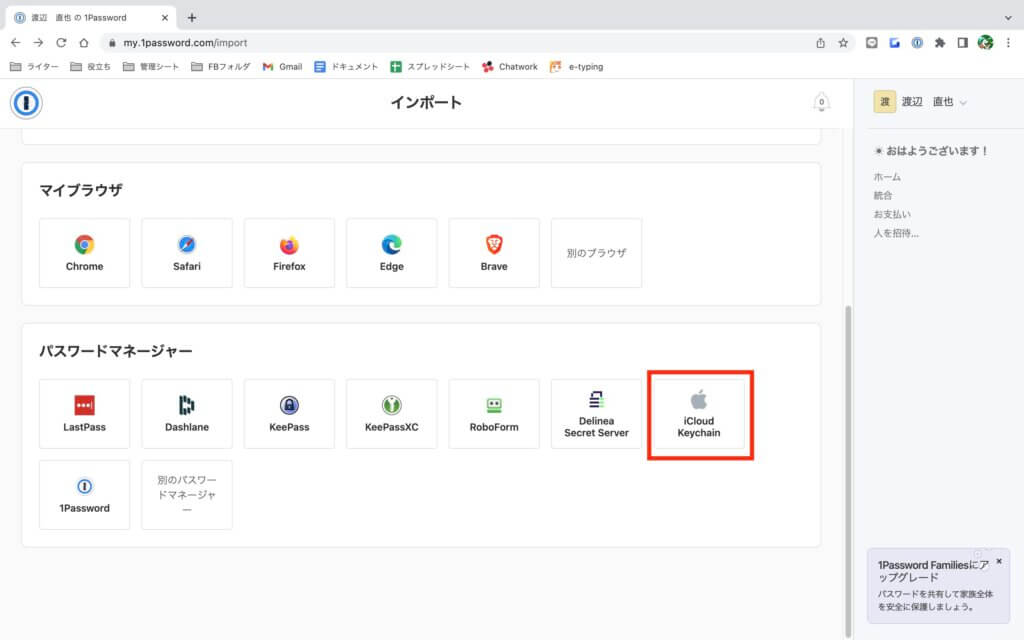The image size is (1024, 640).
Task: Go to ホーム in the sidebar
Action: [887, 177]
